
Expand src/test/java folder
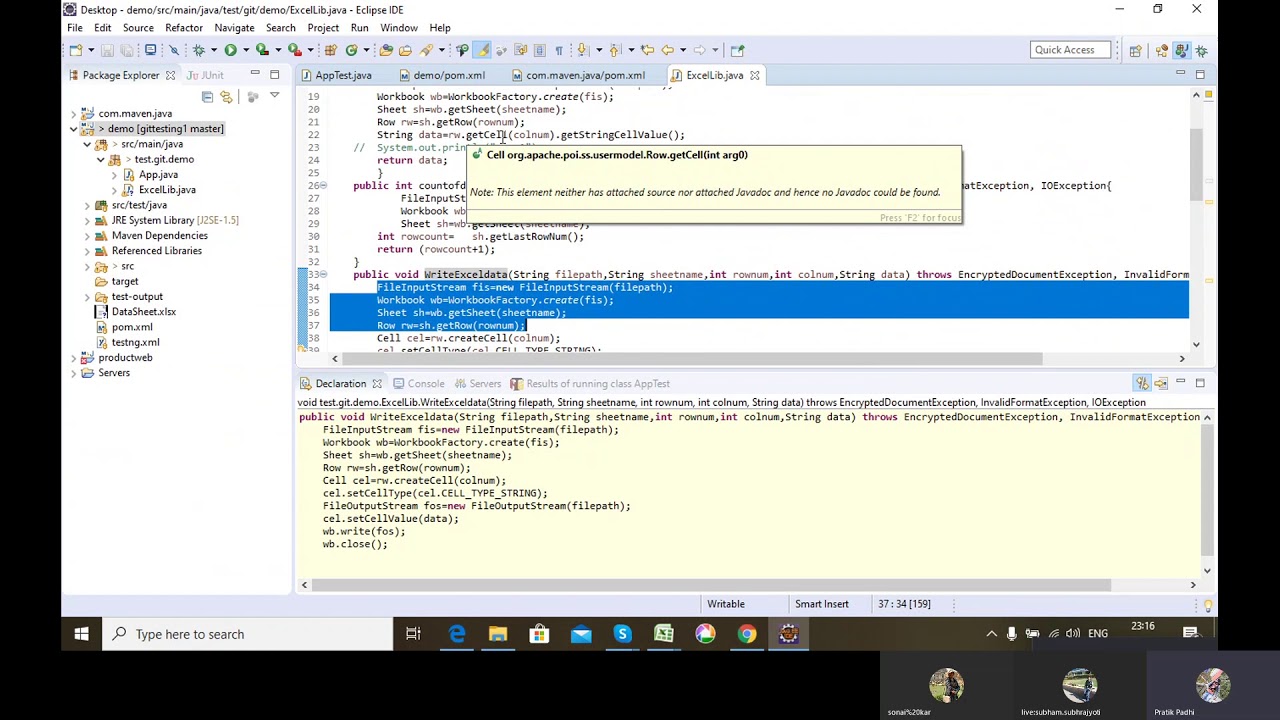tap(87, 205)
